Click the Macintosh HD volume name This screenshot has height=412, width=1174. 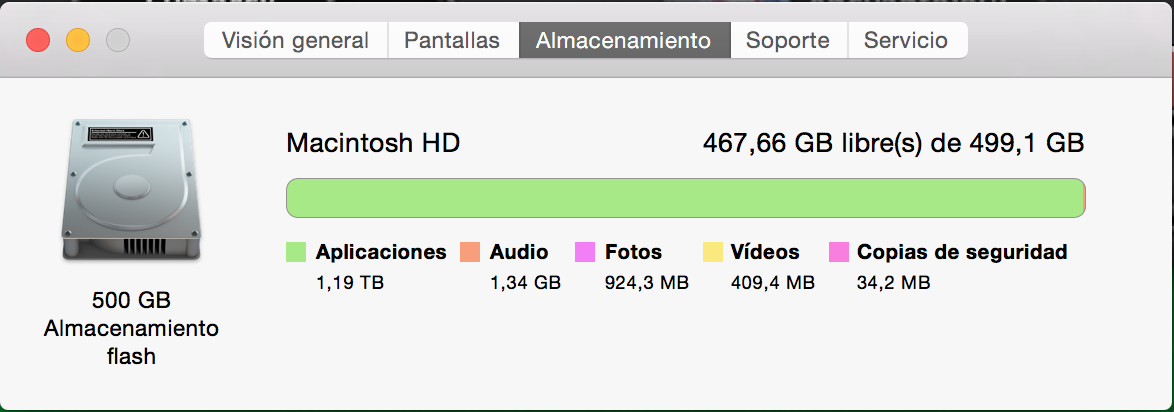(x=373, y=143)
